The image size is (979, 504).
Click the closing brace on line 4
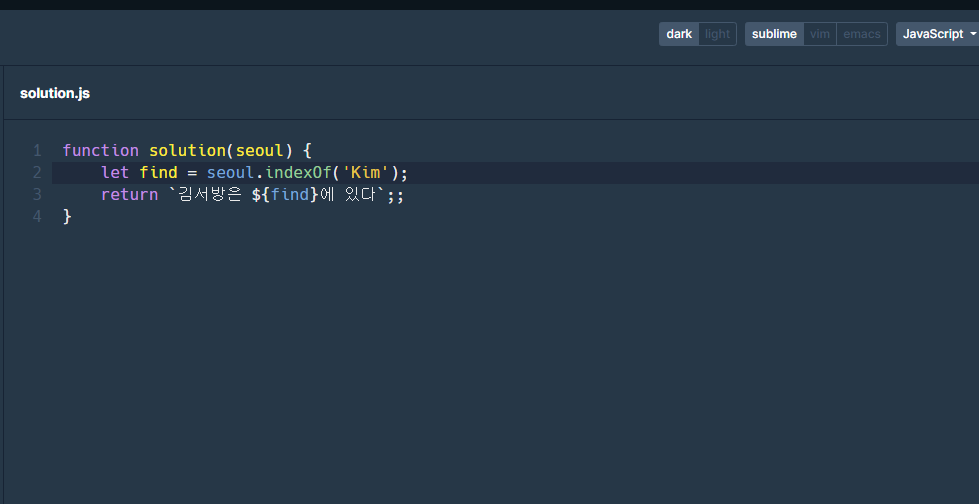coord(67,217)
